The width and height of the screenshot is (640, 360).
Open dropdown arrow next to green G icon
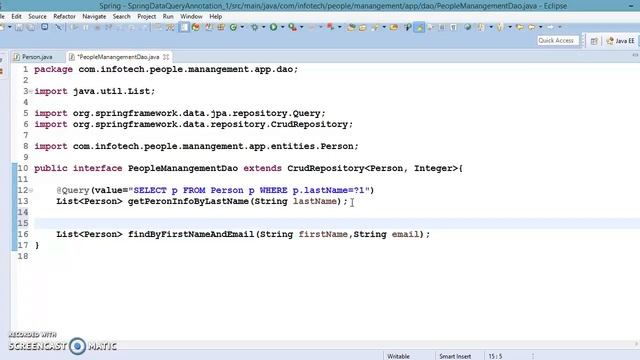242,27
